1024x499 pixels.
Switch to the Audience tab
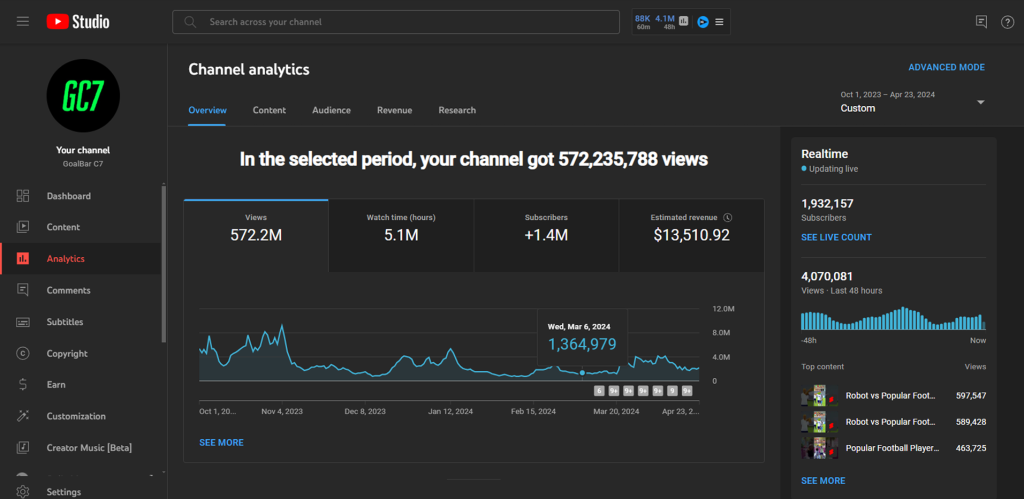[331, 110]
